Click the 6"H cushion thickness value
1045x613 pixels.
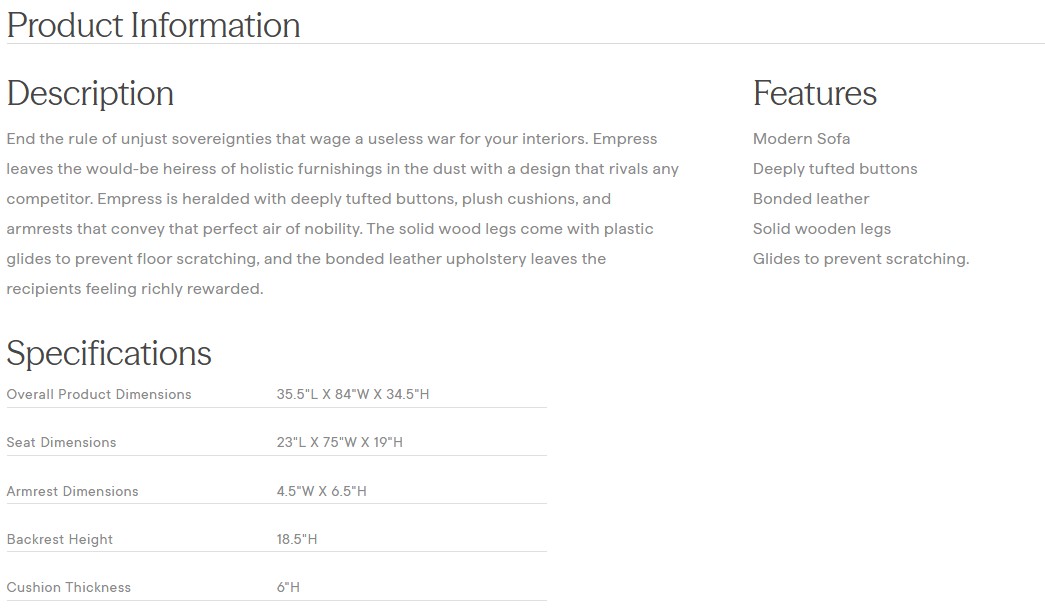288,587
